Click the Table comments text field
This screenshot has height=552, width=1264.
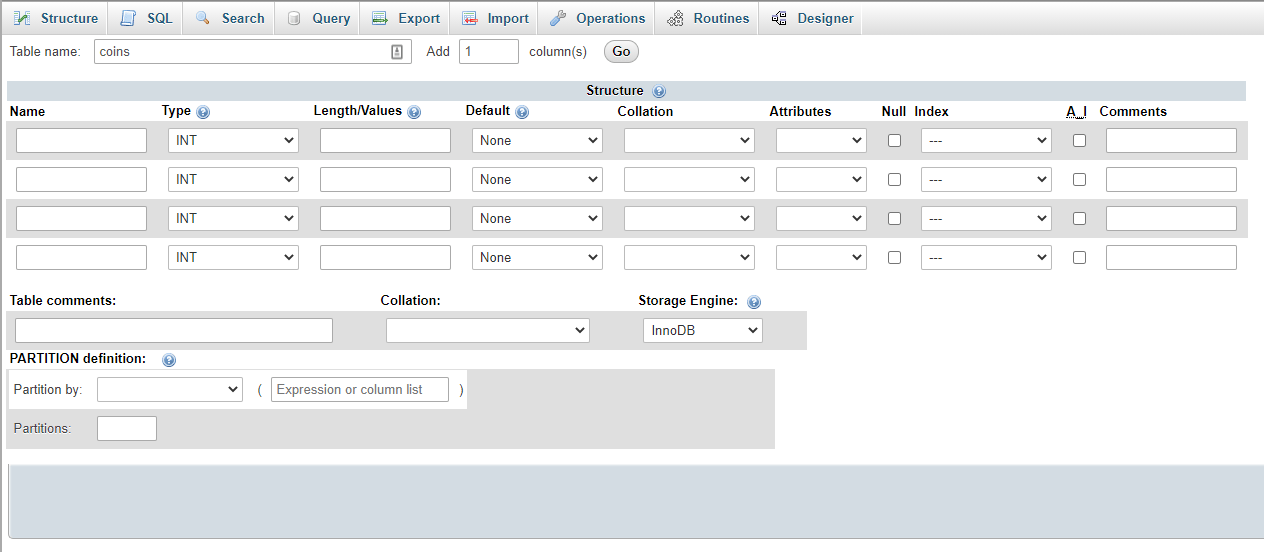(174, 331)
